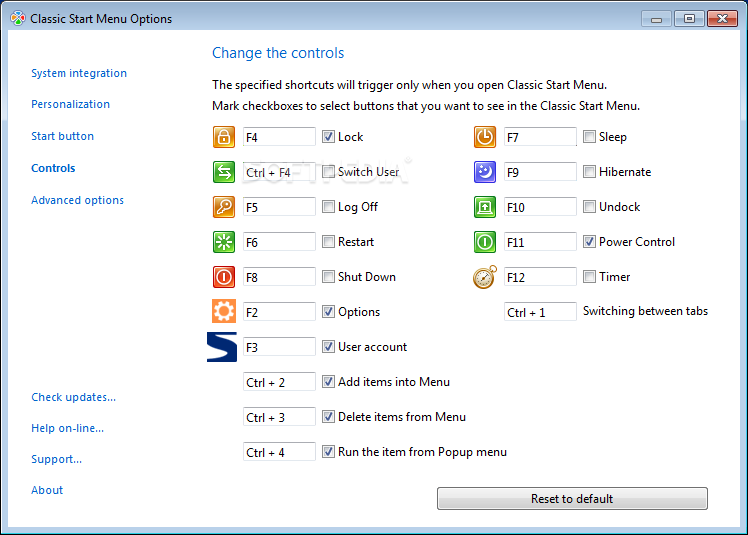Click the Ctrl + 2 shortcut field
The height and width of the screenshot is (535, 748).
[279, 382]
